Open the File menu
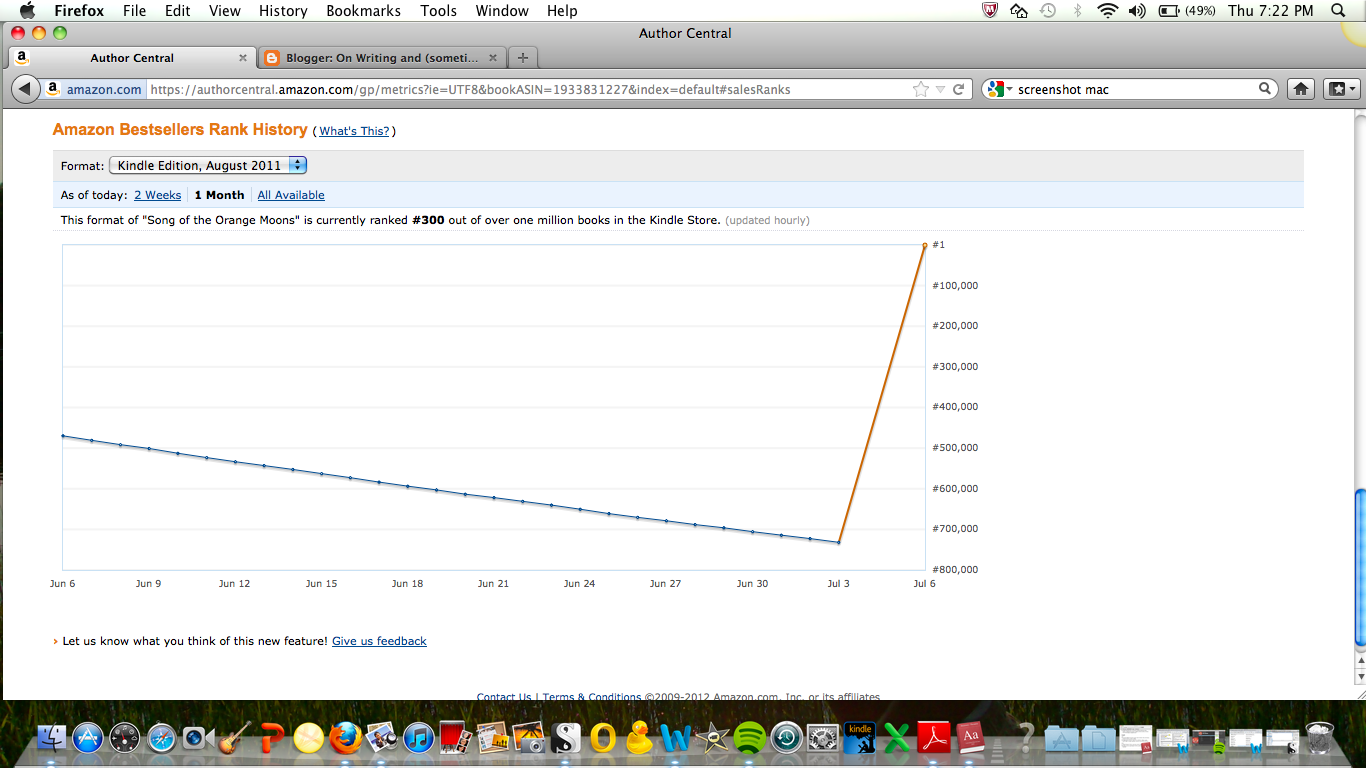Viewport: 1366px width, 768px height. pos(134,11)
